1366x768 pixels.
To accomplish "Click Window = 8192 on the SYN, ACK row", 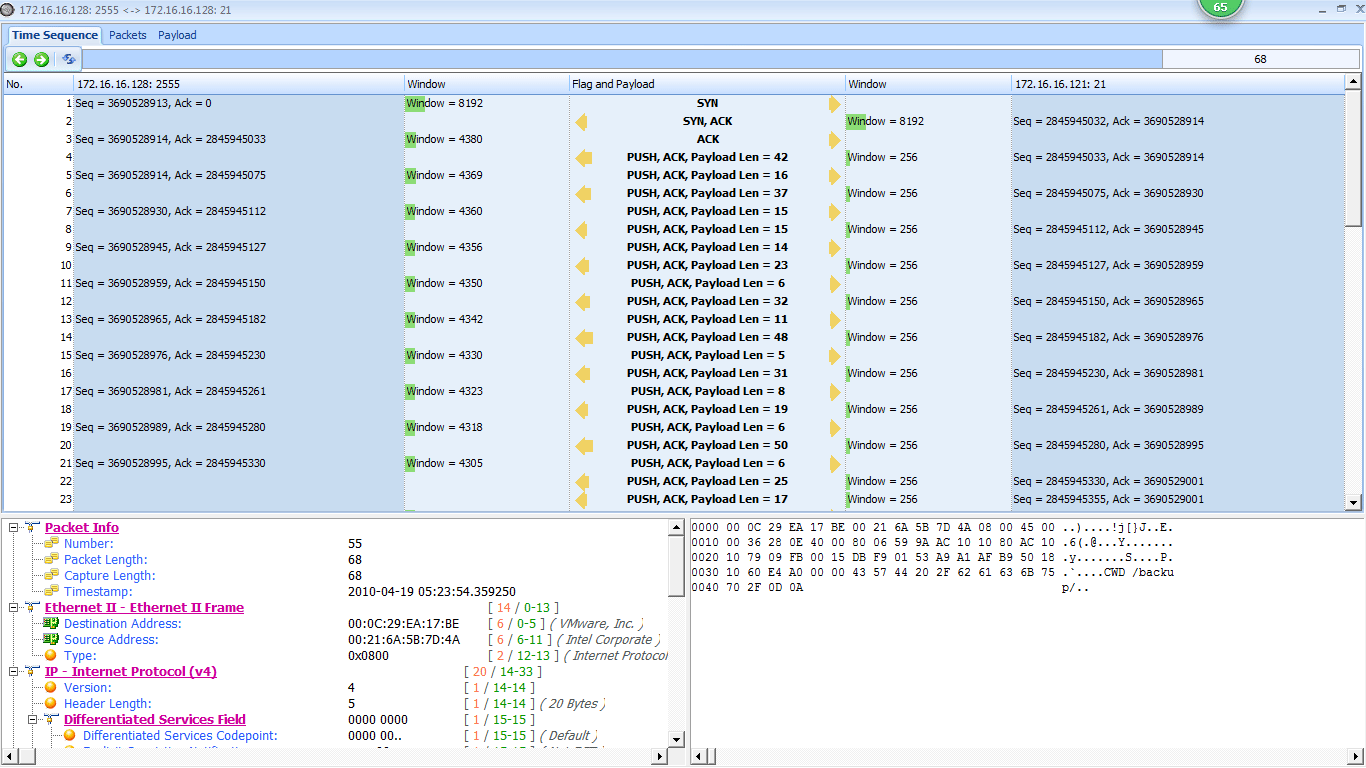I will [x=885, y=121].
